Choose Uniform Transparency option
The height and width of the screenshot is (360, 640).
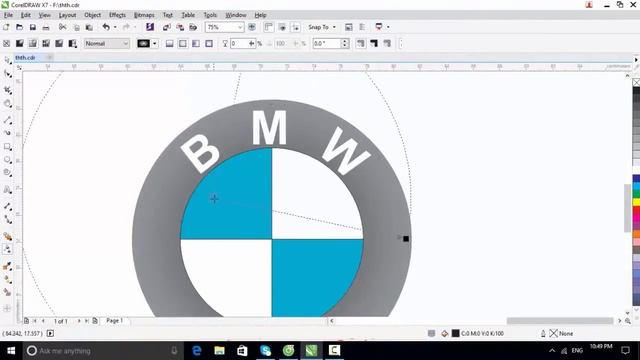[19, 43]
